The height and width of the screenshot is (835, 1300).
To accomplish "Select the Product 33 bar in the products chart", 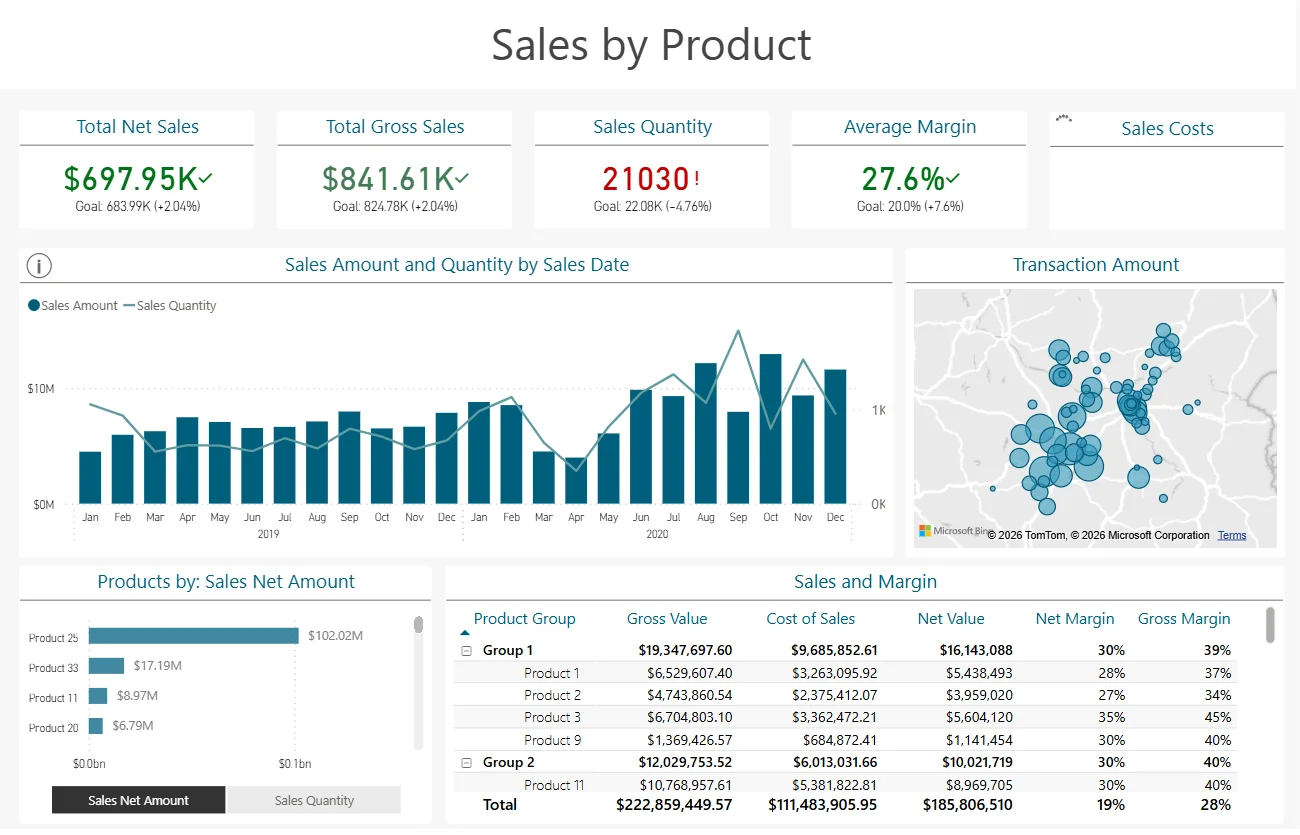I will [107, 666].
